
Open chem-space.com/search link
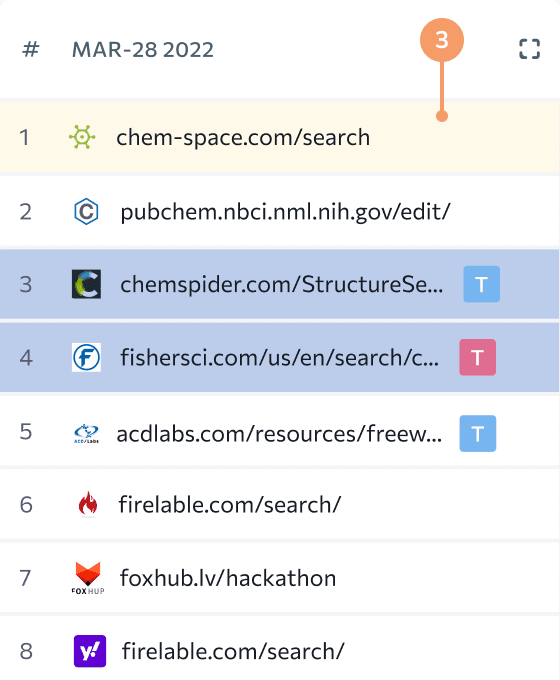click(243, 137)
